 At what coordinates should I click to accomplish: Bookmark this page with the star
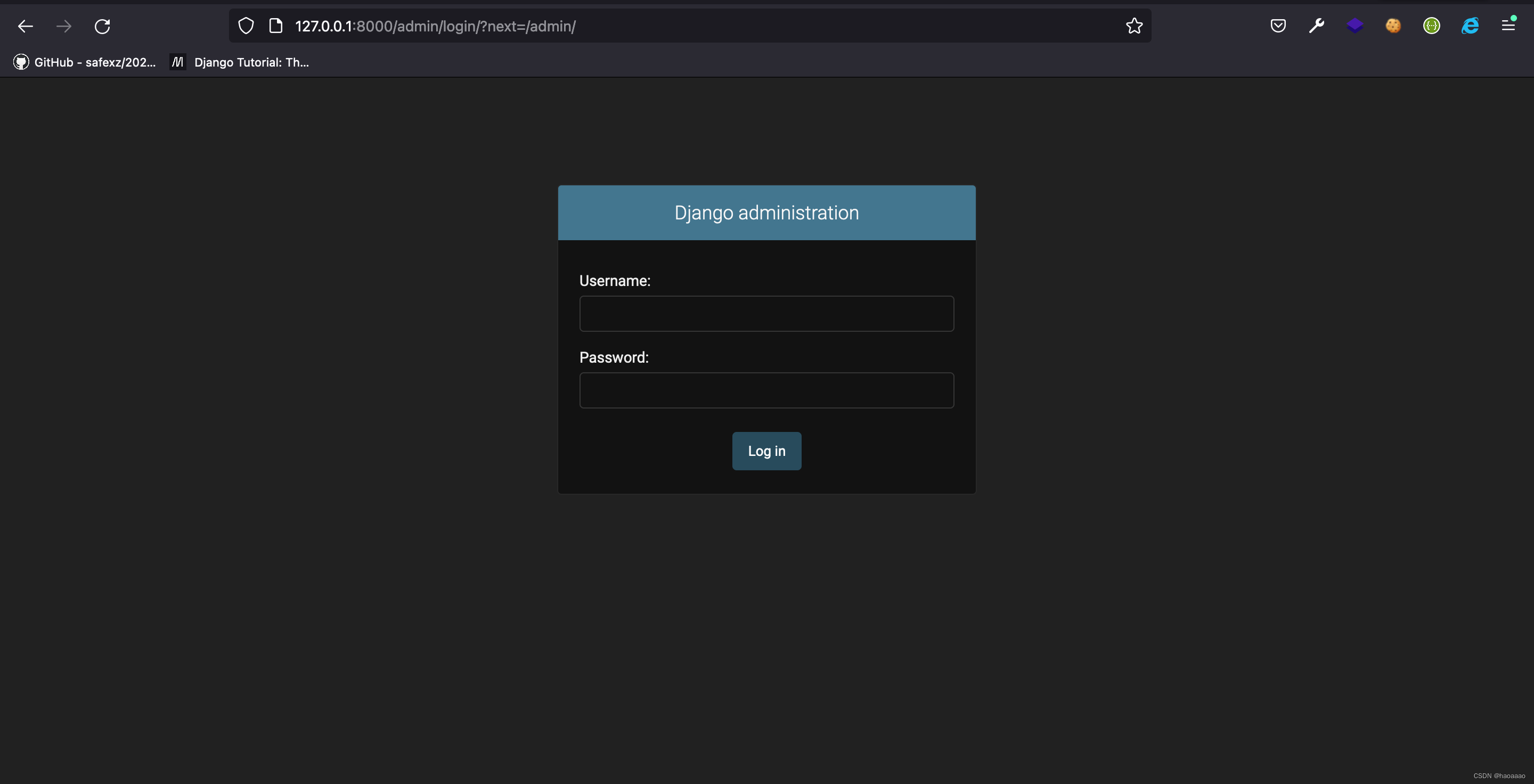tap(1134, 26)
